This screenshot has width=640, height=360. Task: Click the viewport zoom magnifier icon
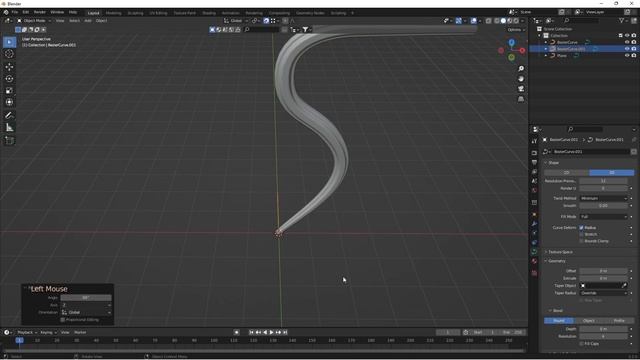521,69
